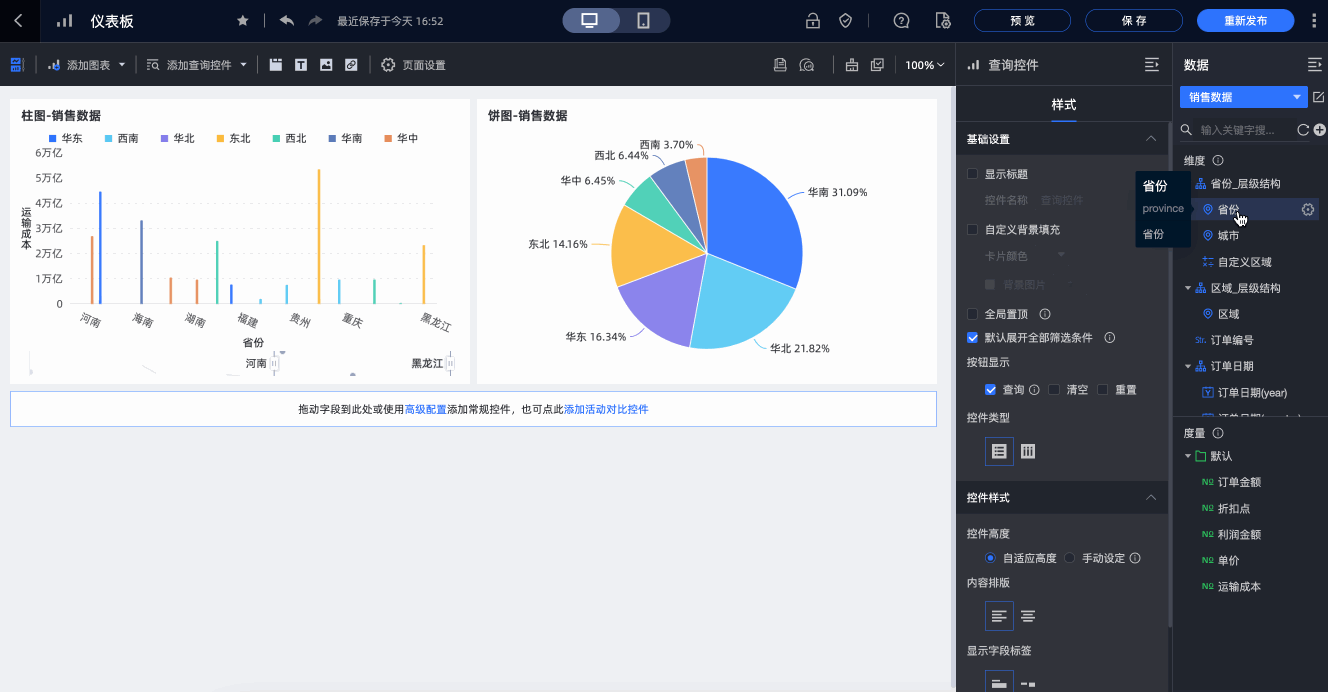The height and width of the screenshot is (692, 1328).
Task: Uncheck 默认展开全部筛选条件
Action: [973, 338]
